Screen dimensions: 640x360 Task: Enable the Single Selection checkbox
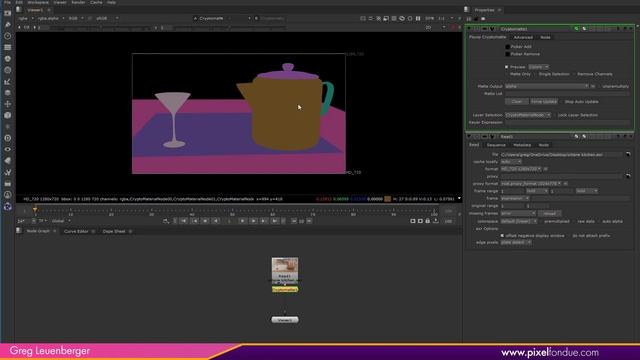[x=536, y=74]
